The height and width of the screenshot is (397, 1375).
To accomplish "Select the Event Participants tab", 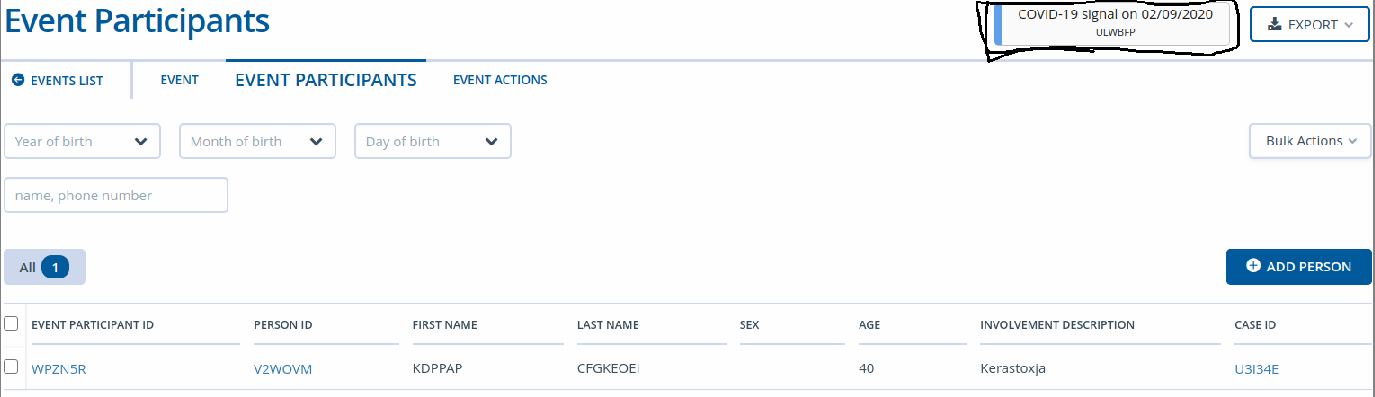I will [326, 80].
